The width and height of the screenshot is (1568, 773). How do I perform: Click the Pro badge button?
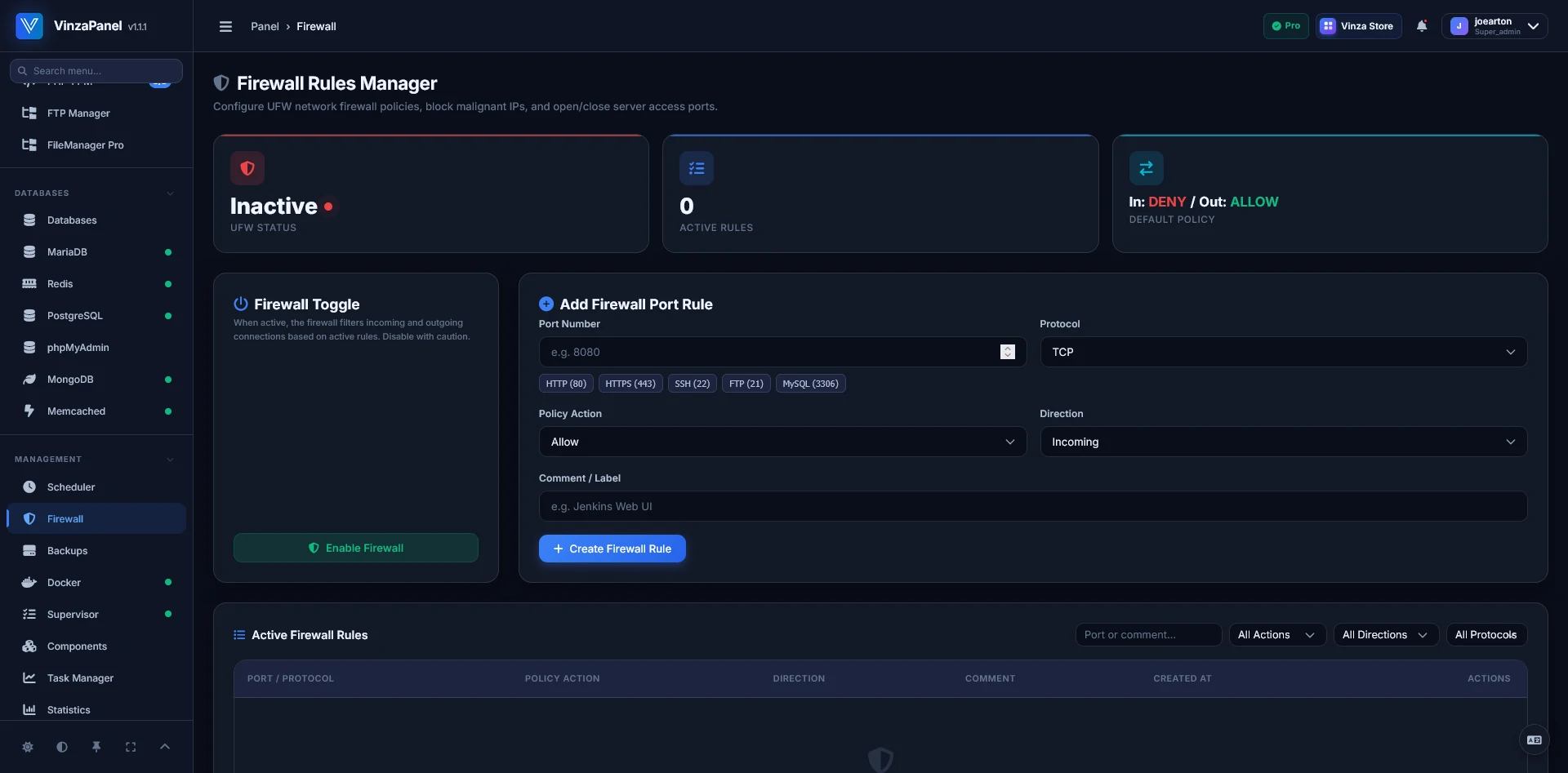tap(1286, 26)
